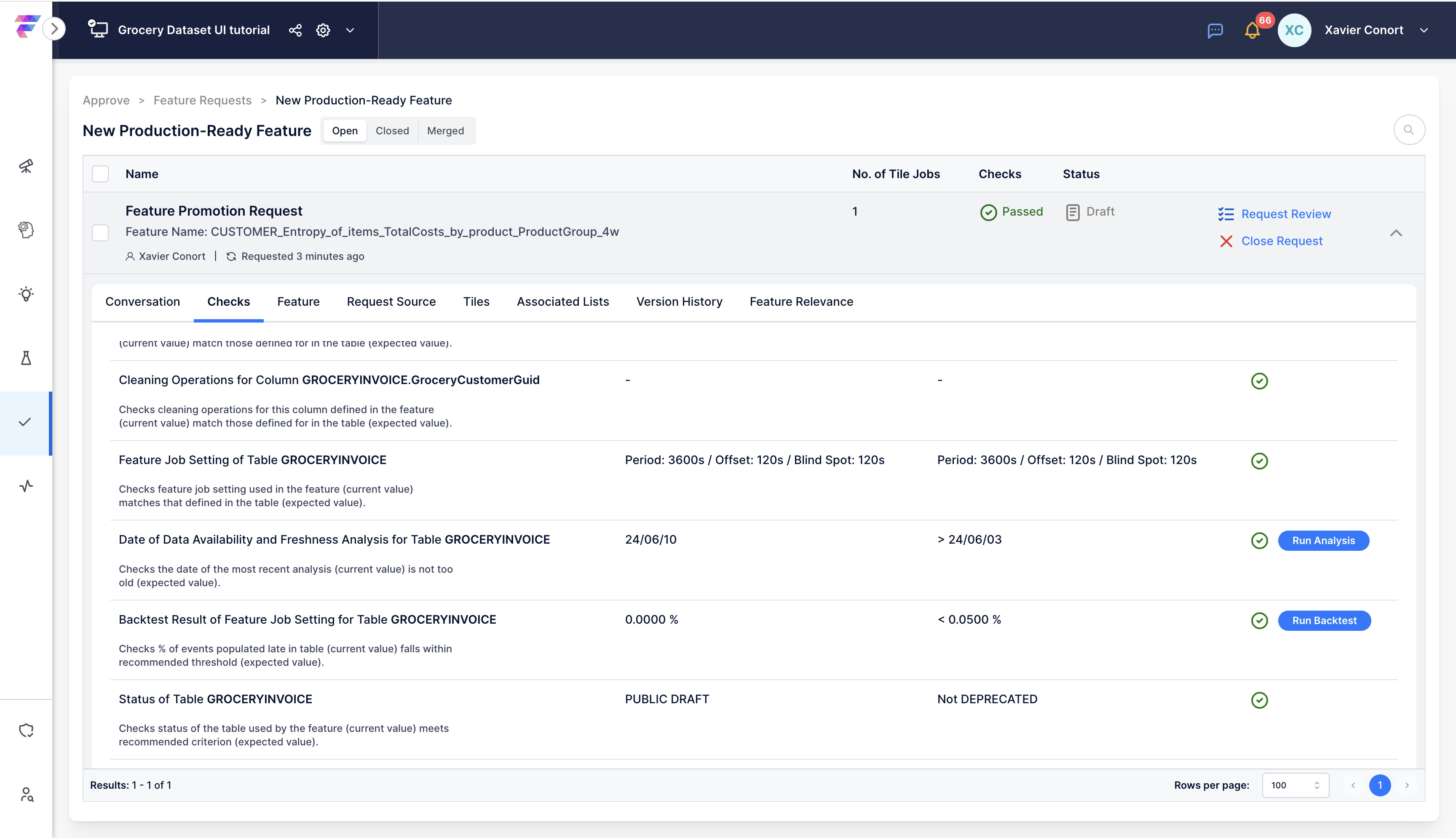Screen dimensions: 1456x838
Task: Click Status of Table check pass icon
Action: click(1259, 700)
